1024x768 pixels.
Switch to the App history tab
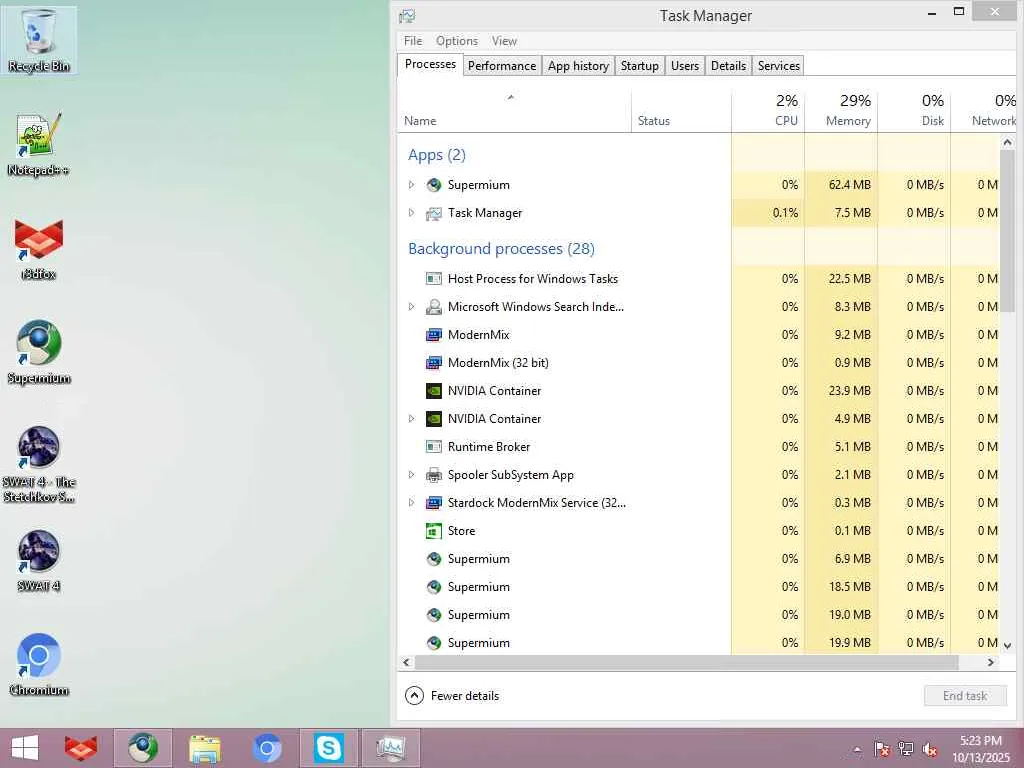tap(578, 65)
